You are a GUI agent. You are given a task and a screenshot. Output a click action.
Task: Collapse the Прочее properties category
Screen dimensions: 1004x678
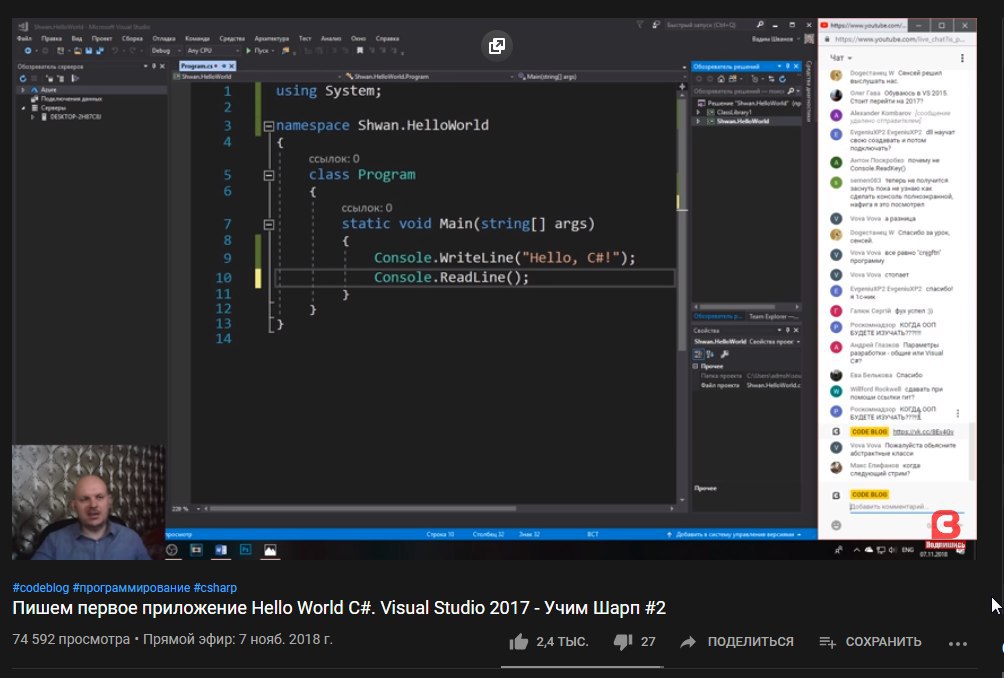click(695, 366)
